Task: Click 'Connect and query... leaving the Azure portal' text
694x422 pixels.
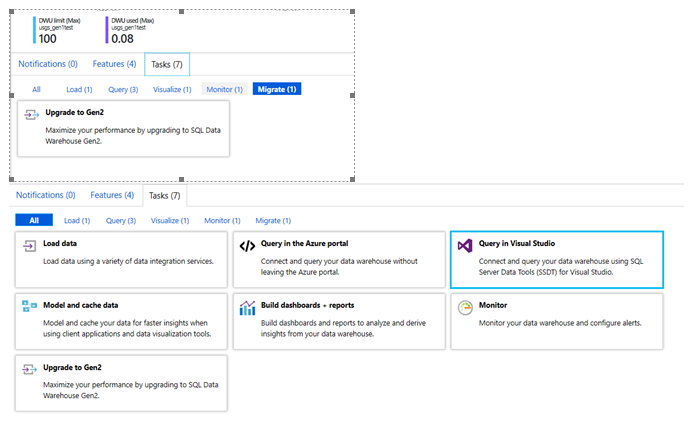Action: pos(339,267)
